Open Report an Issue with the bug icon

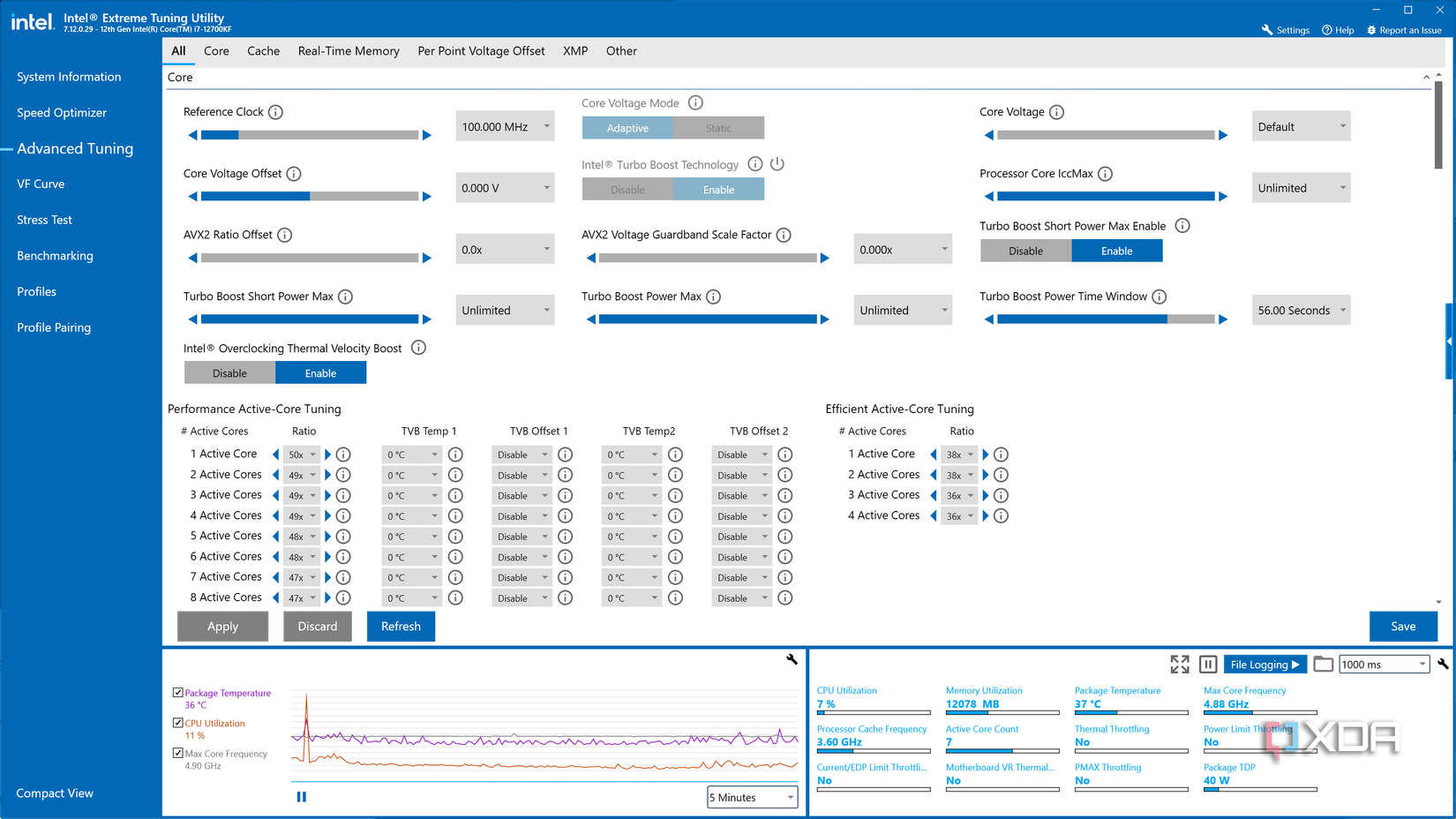point(1370,29)
